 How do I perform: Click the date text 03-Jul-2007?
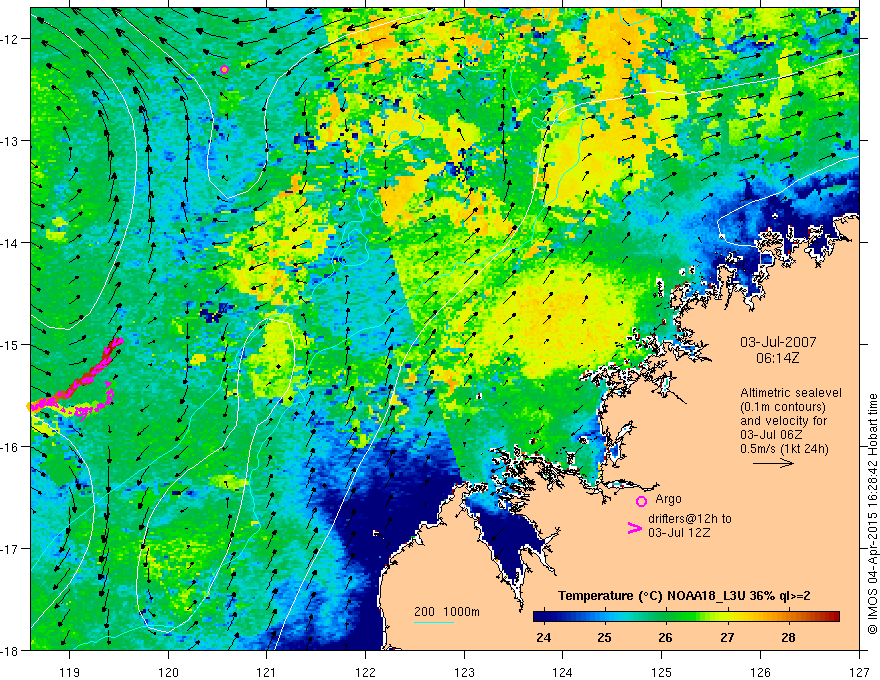tap(778, 342)
